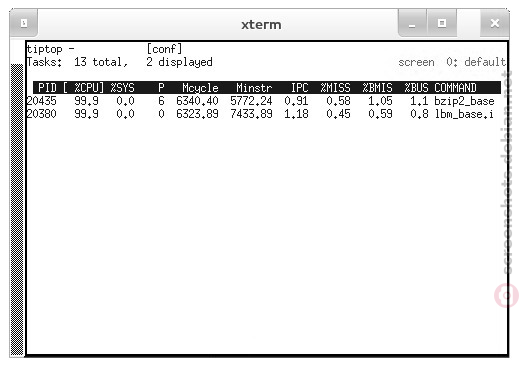
Task: Click the 'screen 0: default' text
Action: (452, 62)
